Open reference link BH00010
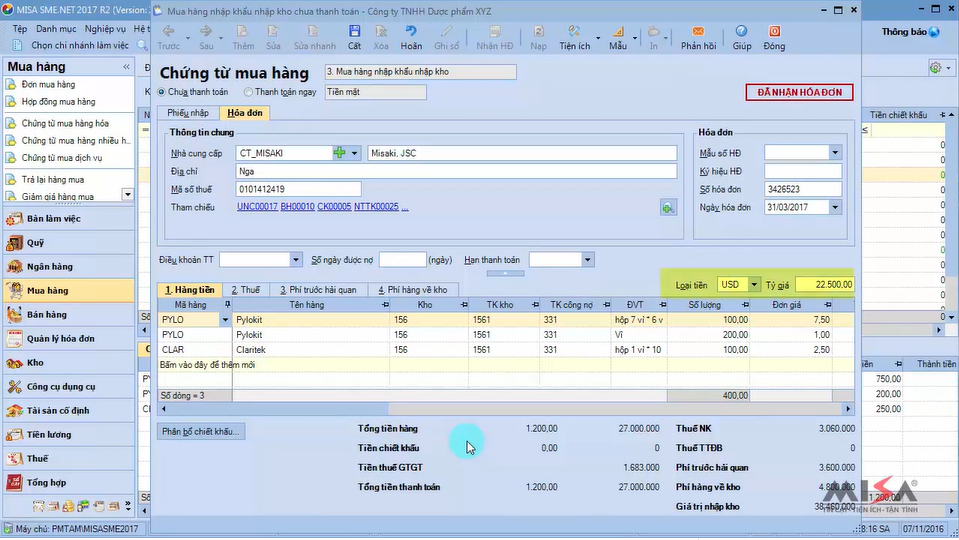Screen dimensions: 959x540 click(x=297, y=207)
